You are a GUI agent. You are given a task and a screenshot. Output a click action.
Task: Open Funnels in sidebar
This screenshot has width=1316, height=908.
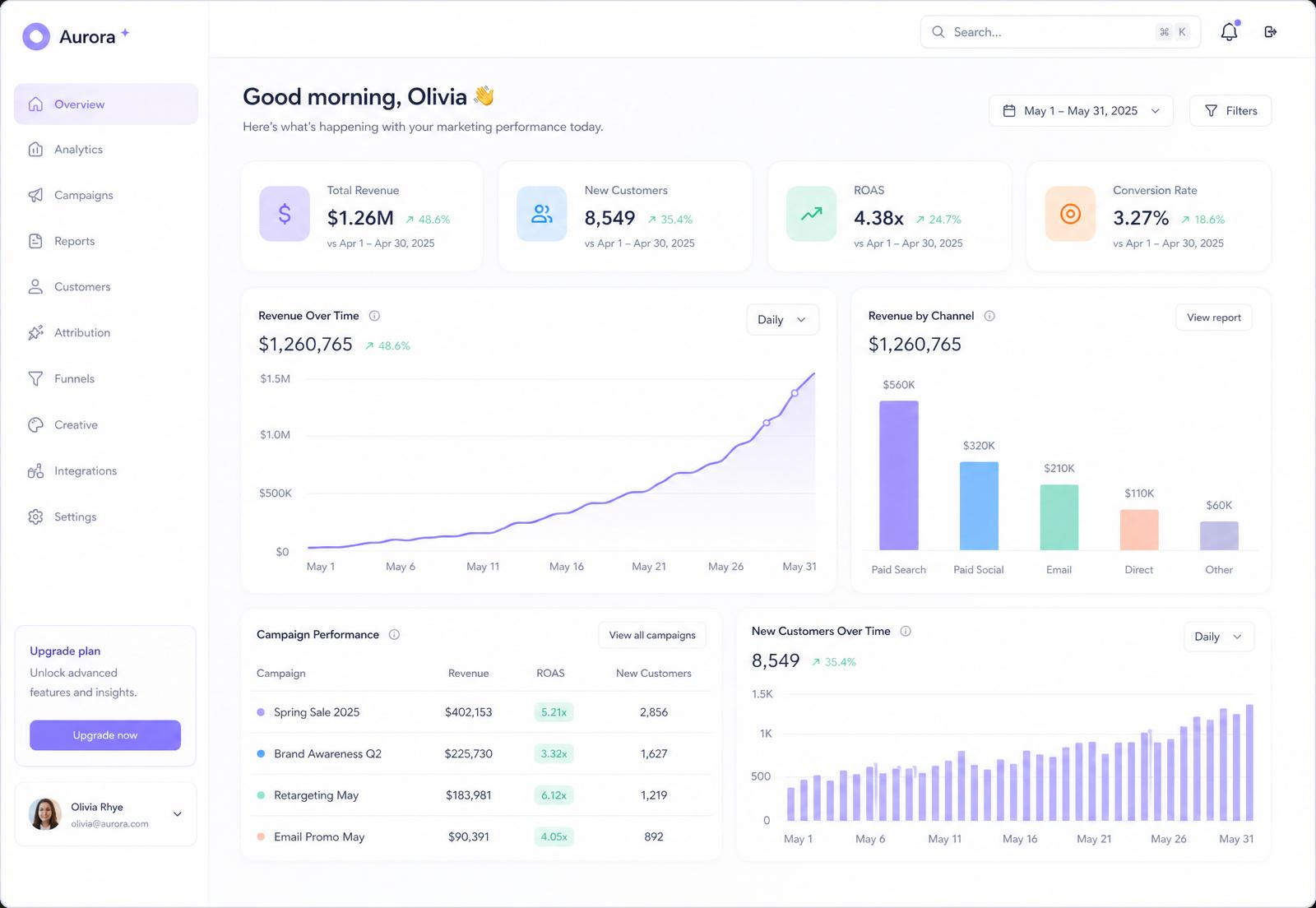(x=106, y=379)
